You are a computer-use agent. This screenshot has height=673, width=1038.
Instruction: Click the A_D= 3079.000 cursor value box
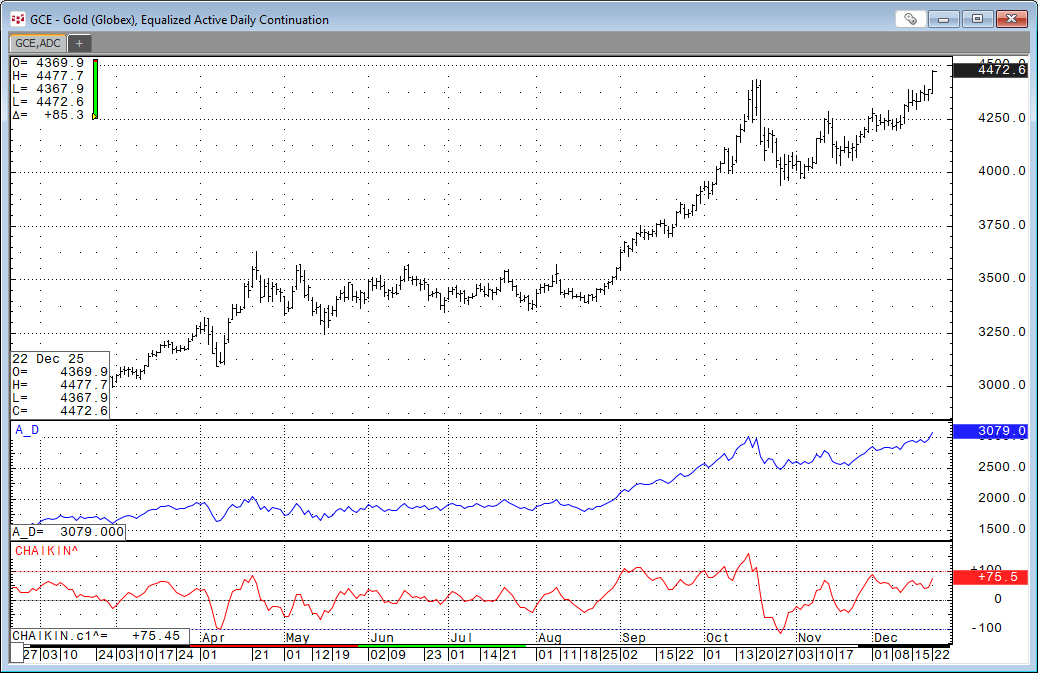(x=69, y=532)
